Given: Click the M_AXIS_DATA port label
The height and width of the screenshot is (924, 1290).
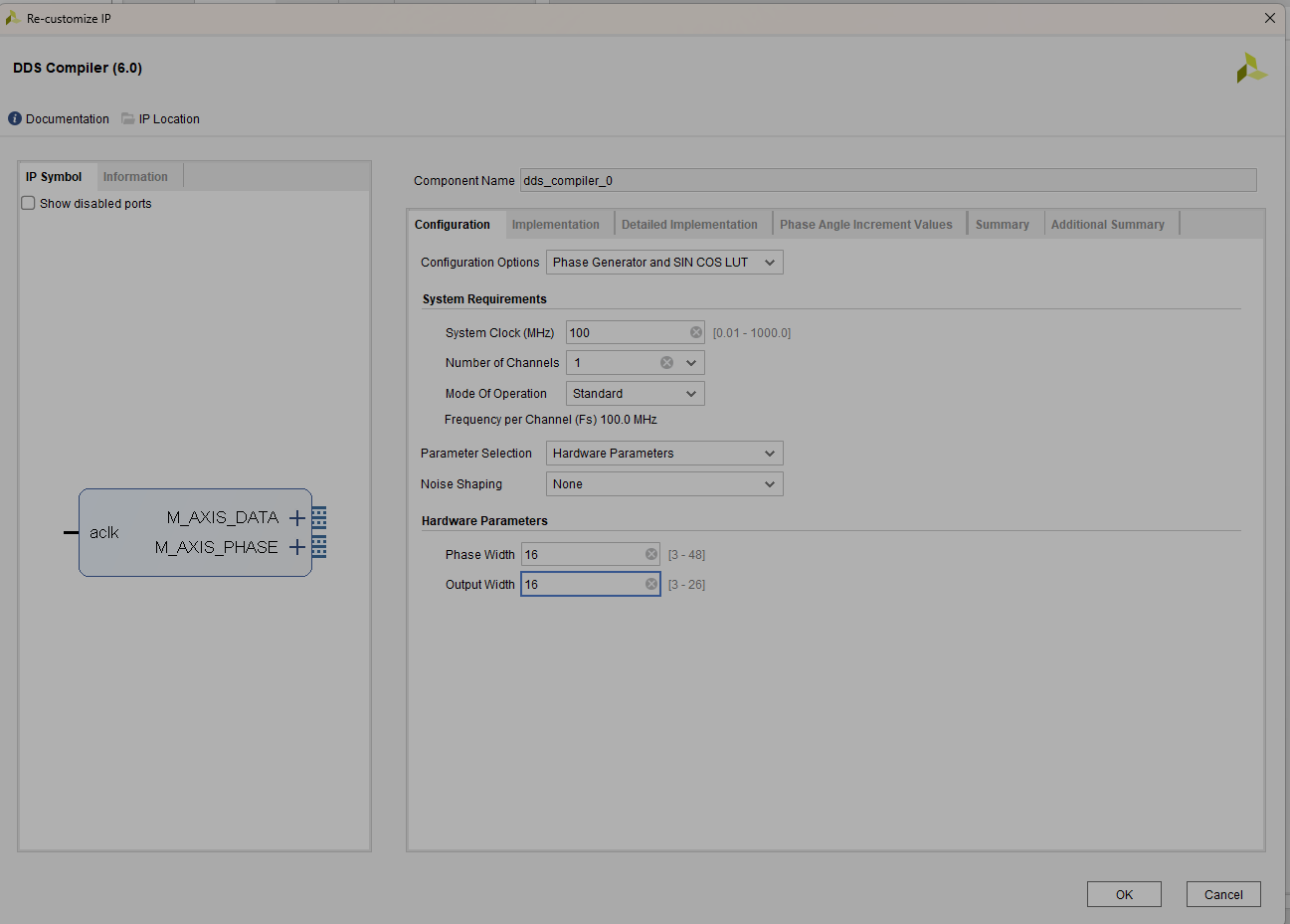Looking at the screenshot, I should [223, 517].
